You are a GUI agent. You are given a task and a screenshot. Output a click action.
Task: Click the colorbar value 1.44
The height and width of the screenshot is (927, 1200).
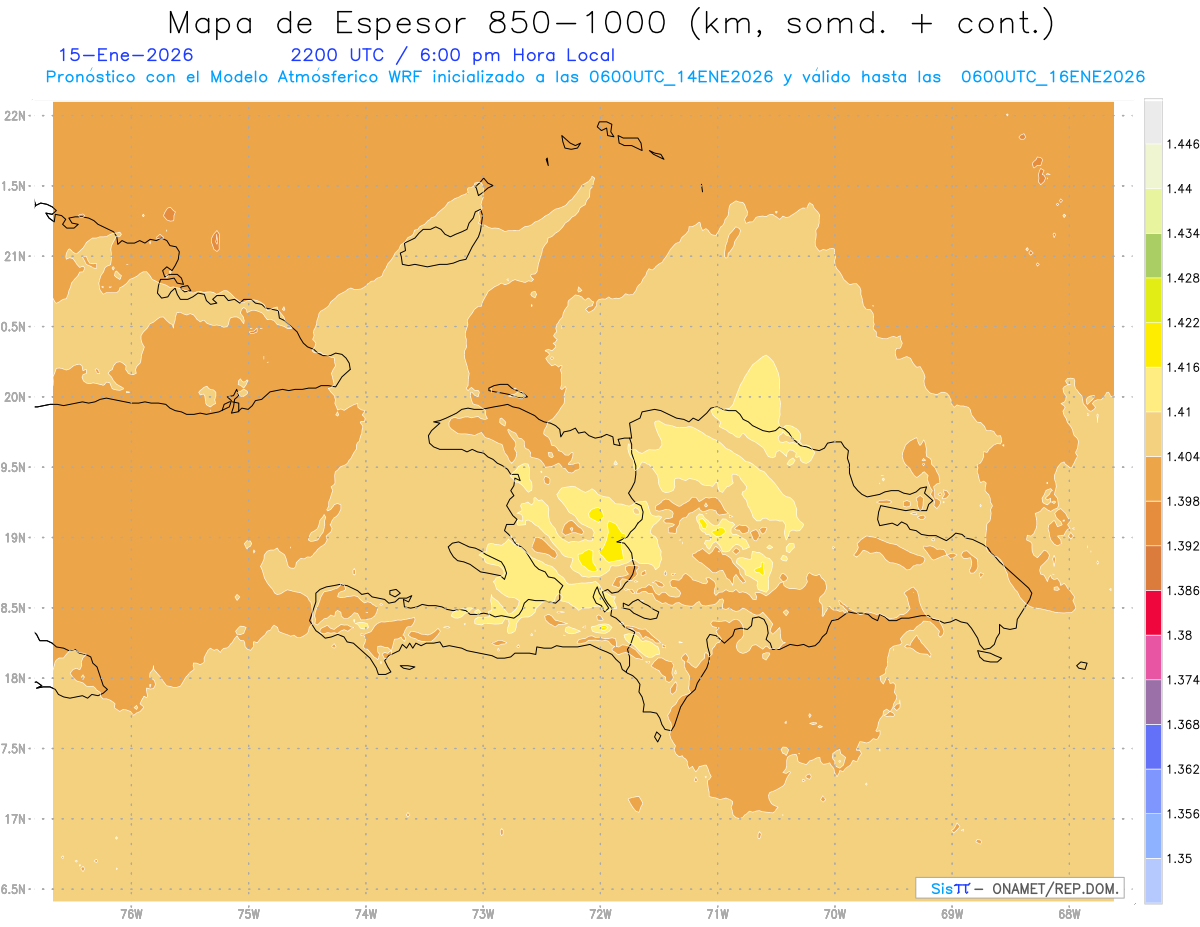point(1179,188)
